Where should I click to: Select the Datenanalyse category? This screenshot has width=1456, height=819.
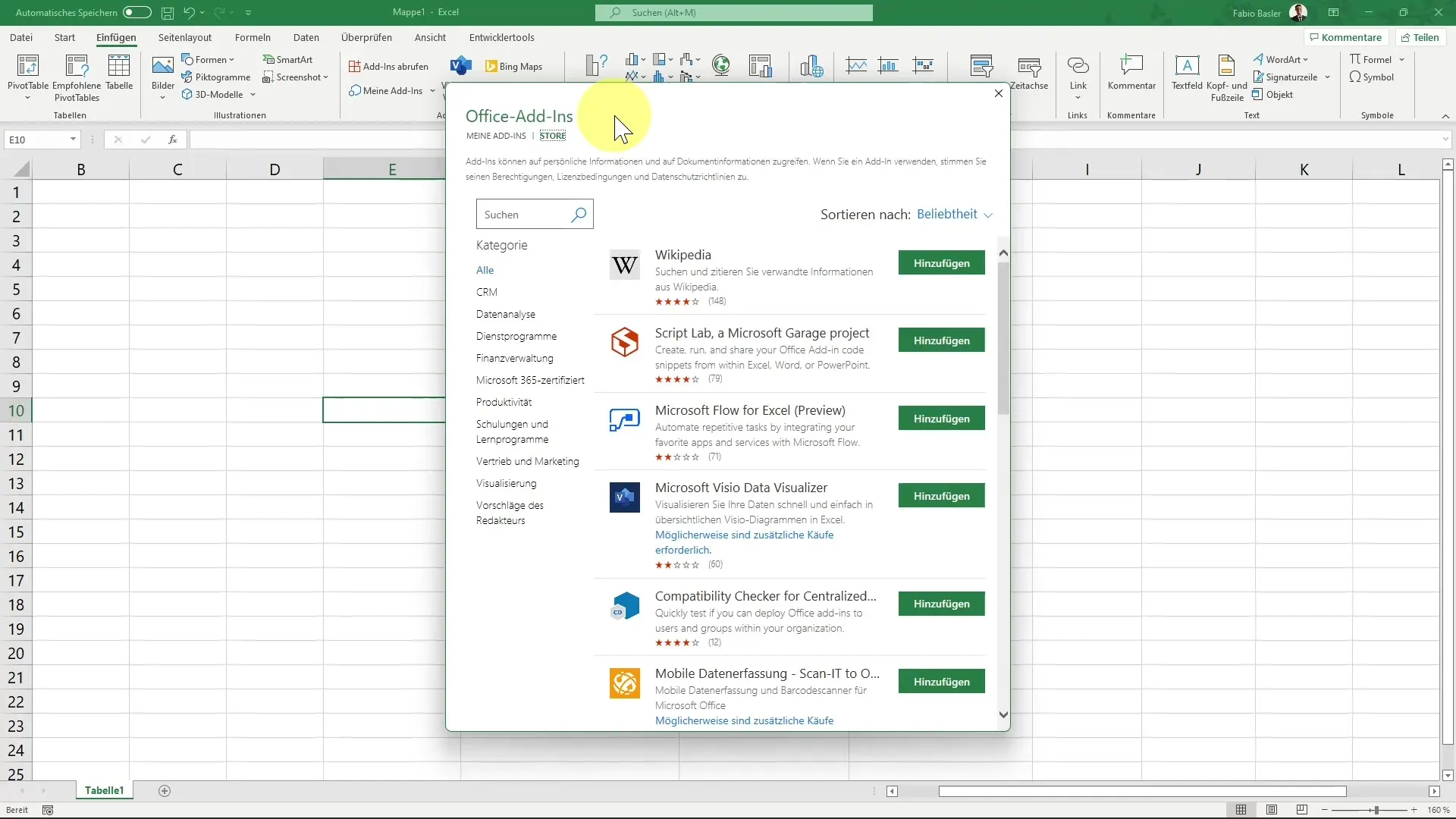pyautogui.click(x=506, y=314)
